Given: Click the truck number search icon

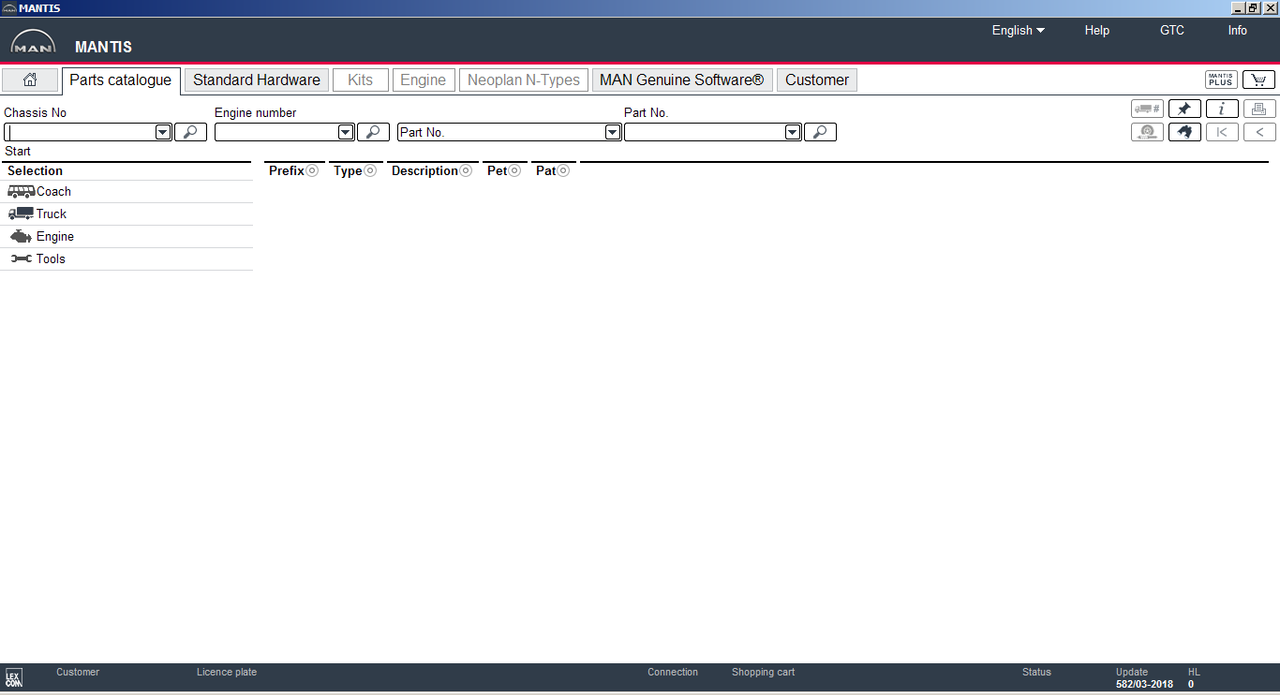Looking at the screenshot, I should coord(1147,109).
